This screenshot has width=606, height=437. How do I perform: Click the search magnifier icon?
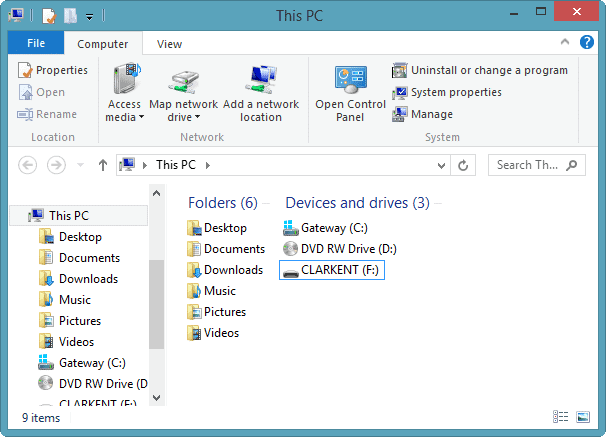click(x=572, y=165)
